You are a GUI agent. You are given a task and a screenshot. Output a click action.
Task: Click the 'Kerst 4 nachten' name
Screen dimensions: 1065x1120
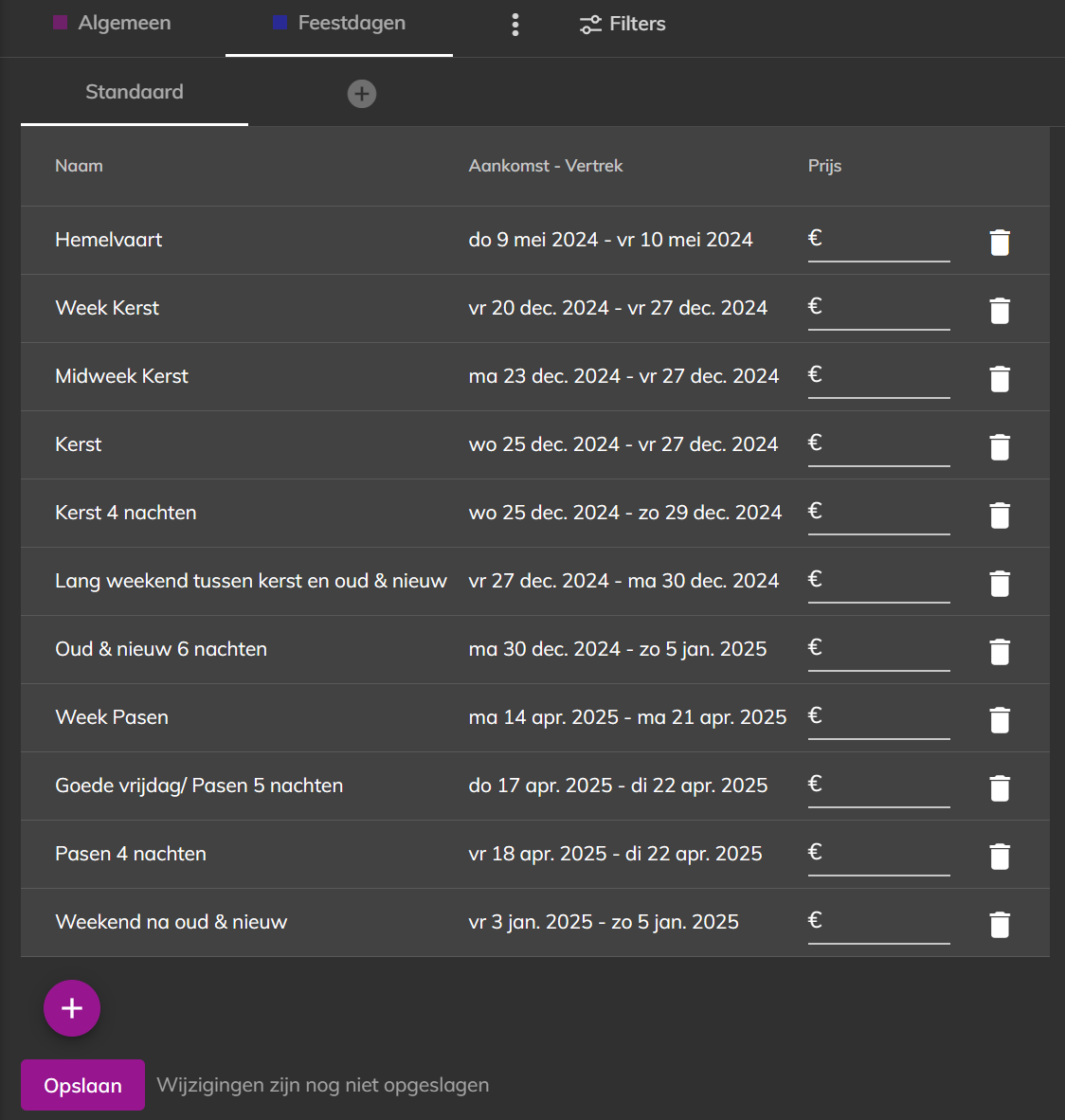(126, 513)
